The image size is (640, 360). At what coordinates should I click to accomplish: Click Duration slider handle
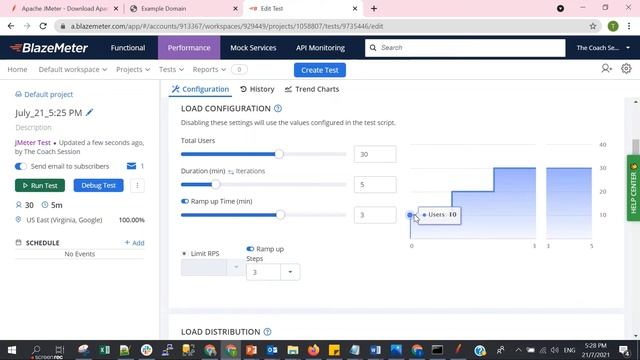216,184
